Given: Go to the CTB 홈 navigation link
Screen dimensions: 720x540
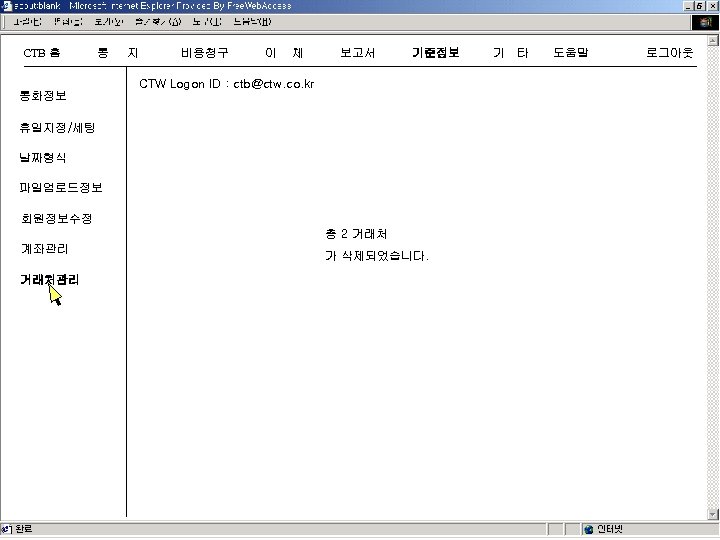Looking at the screenshot, I should click(42, 53).
